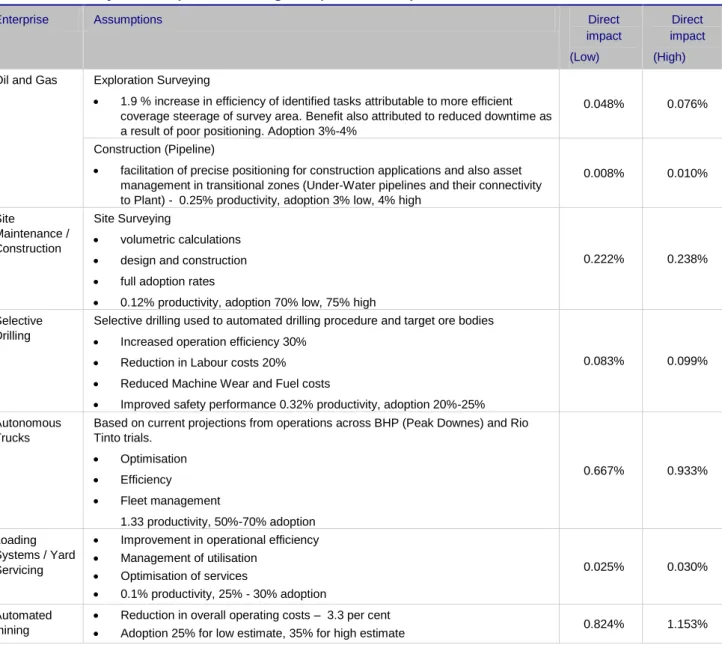
Task: Select the 0.083% low impact value
Action: click(604, 361)
